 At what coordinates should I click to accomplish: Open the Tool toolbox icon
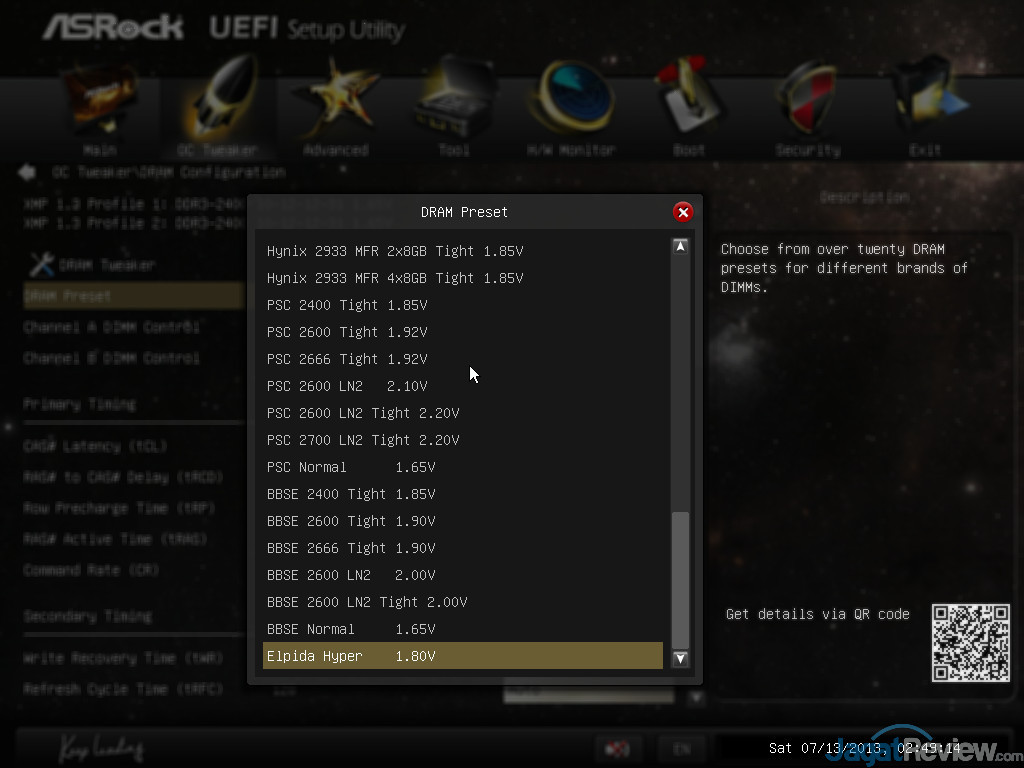coord(455,99)
